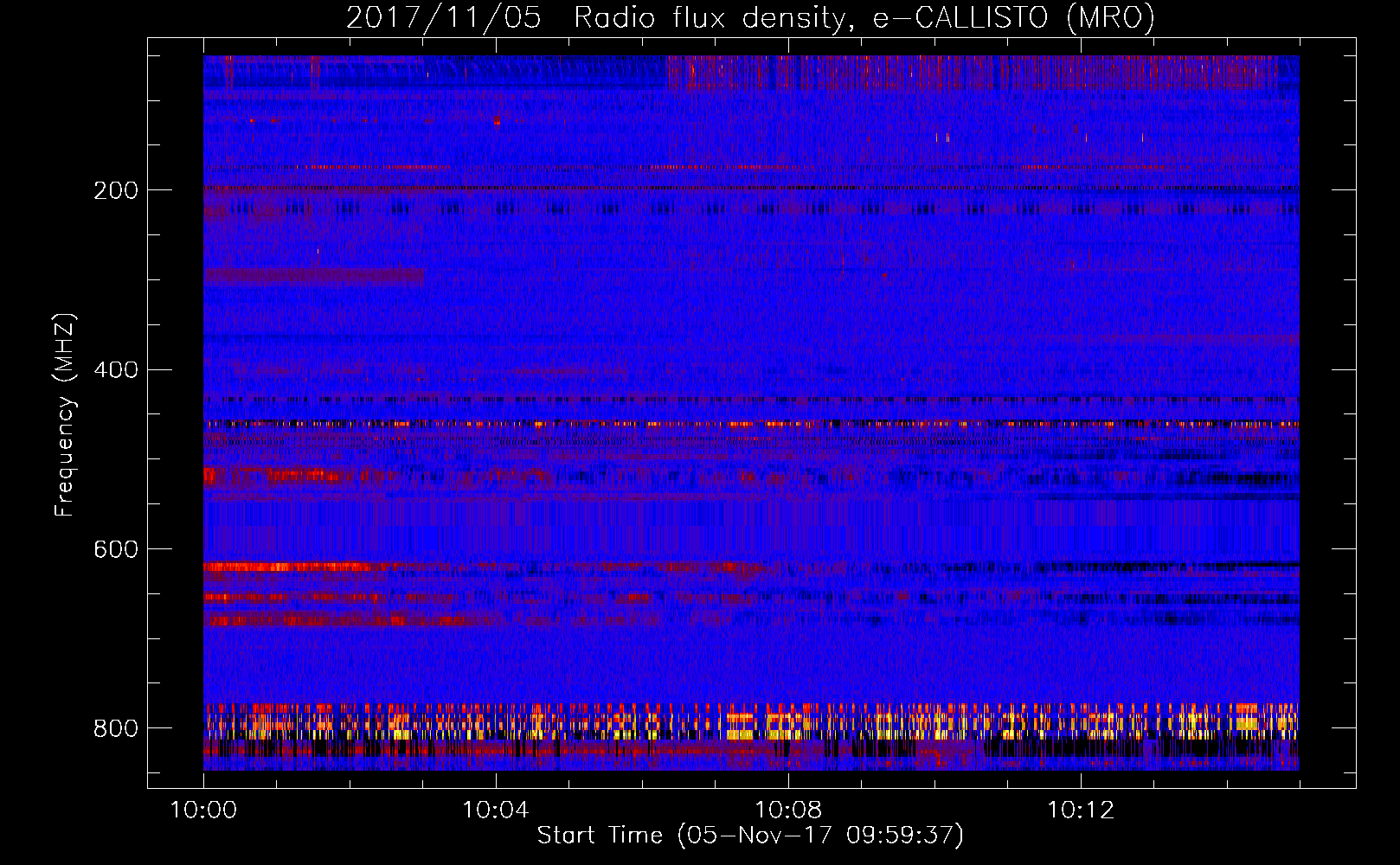Image resolution: width=1400 pixels, height=865 pixels.
Task: Click the 'Start Time (05-Nov-17 09:59:37)' label
Action: [x=750, y=836]
